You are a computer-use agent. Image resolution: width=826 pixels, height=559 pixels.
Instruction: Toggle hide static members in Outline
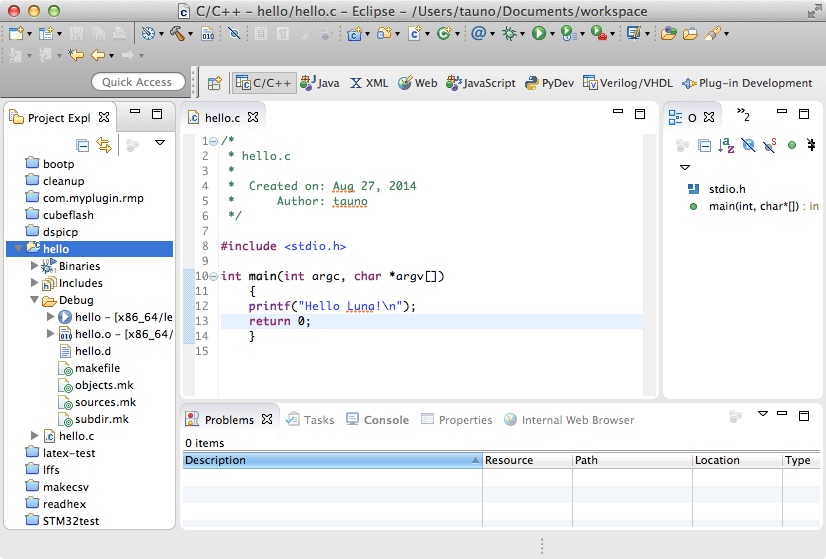(769, 146)
